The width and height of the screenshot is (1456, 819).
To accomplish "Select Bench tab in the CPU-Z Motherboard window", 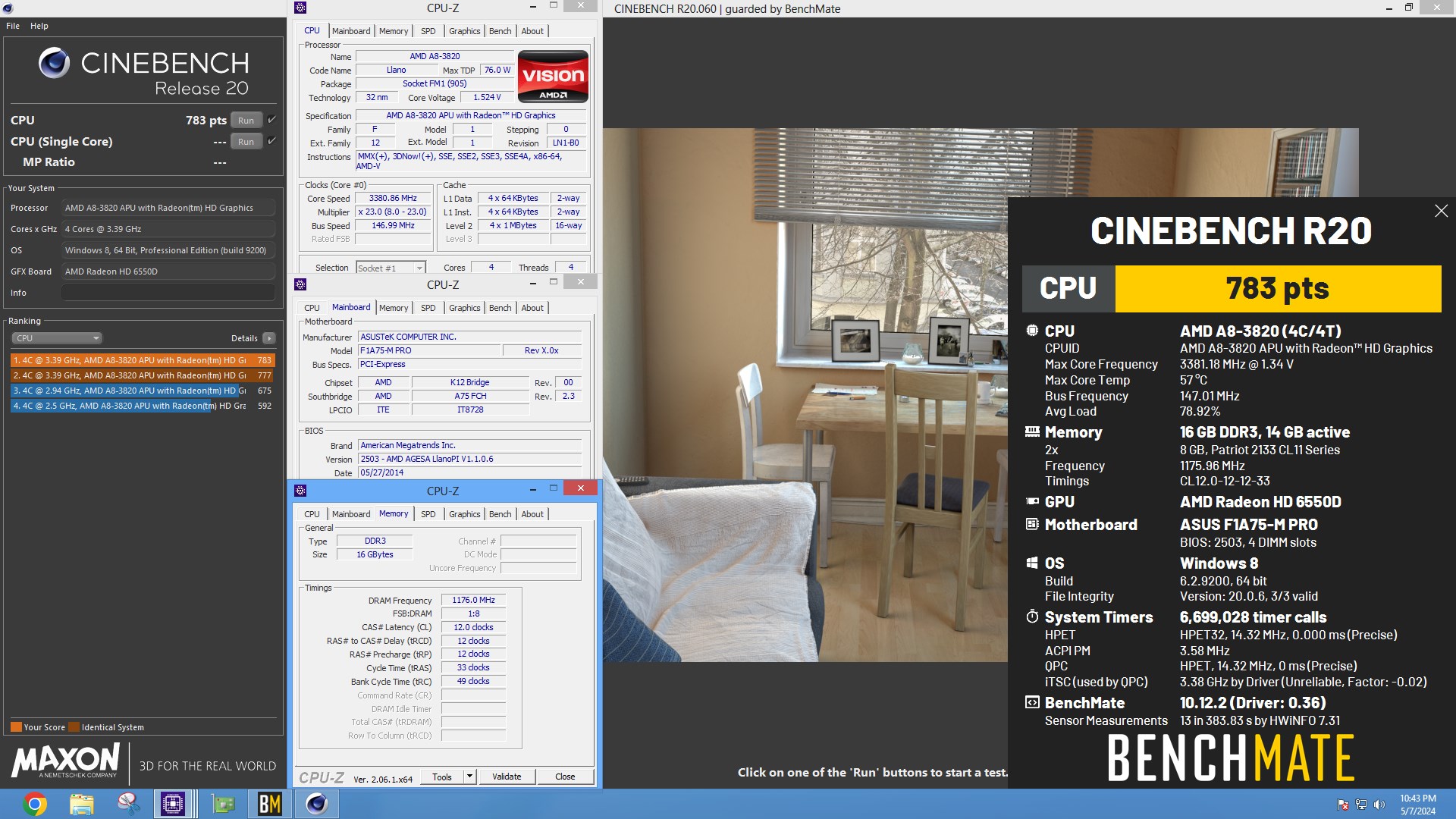I will 500,308.
